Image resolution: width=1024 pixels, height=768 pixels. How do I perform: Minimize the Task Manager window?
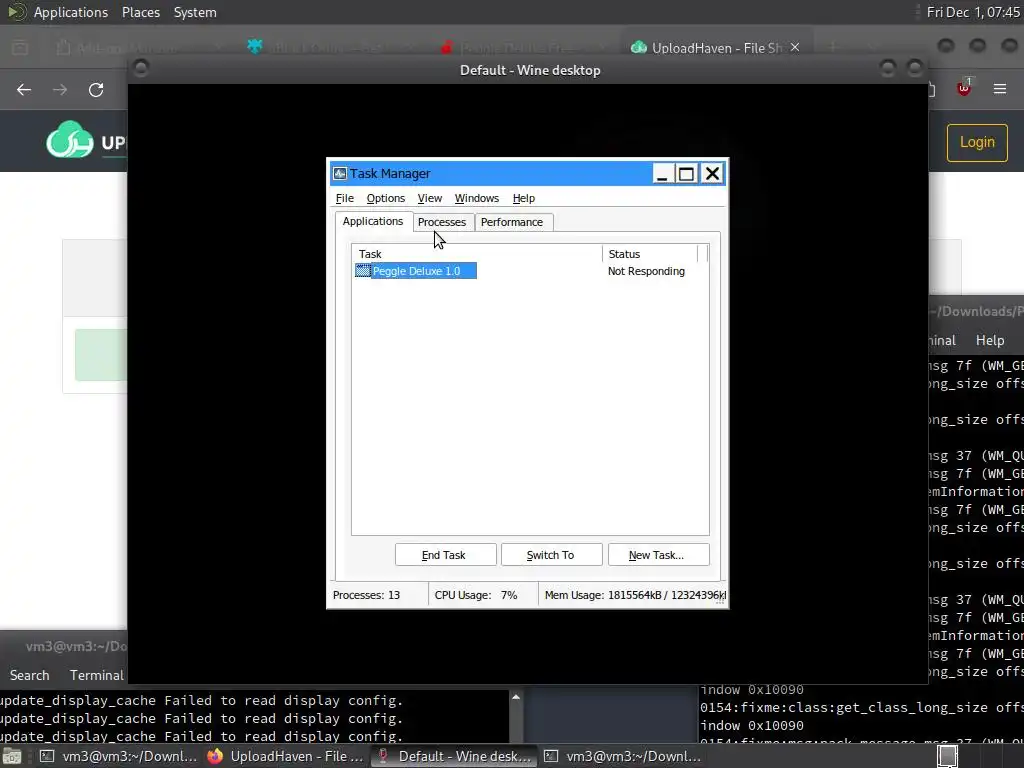[x=662, y=173]
